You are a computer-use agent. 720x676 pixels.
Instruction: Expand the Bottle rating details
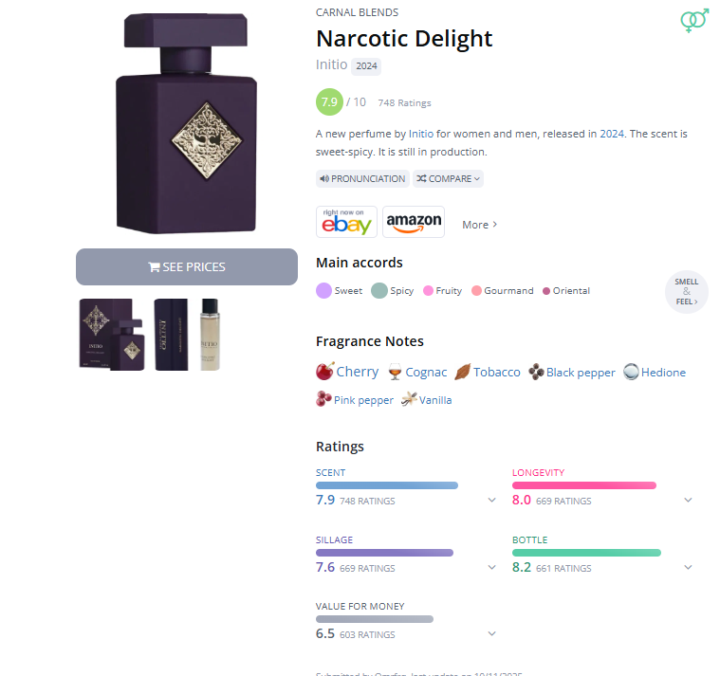[688, 567]
